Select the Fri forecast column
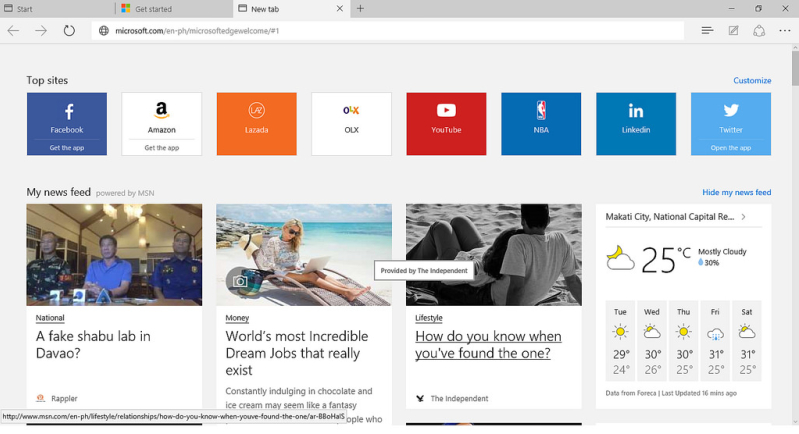 point(715,341)
